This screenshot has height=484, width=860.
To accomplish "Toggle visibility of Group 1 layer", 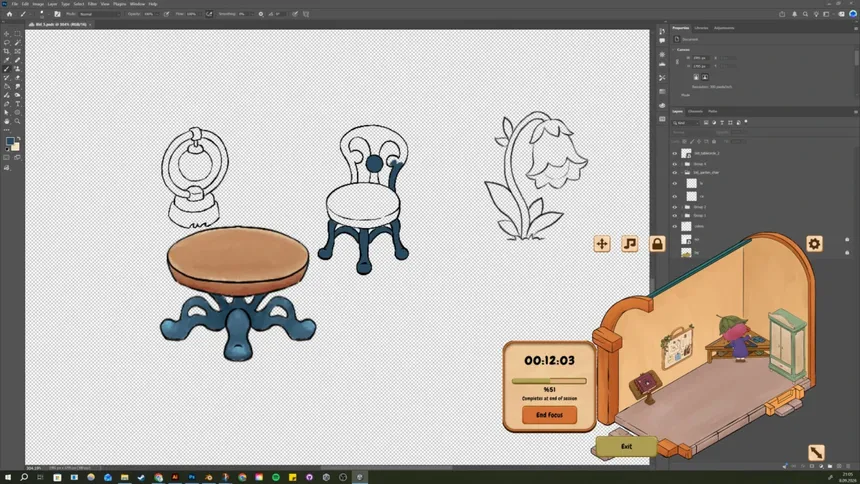I will pyautogui.click(x=675, y=216).
